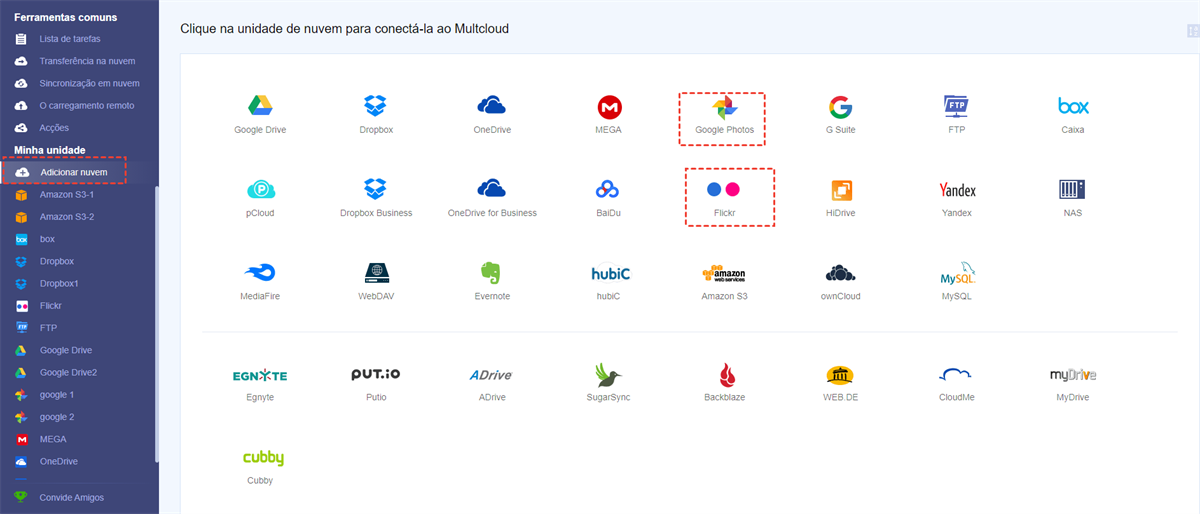The image size is (1200, 514).
Task: Click Convide Amigos link
Action: point(71,497)
